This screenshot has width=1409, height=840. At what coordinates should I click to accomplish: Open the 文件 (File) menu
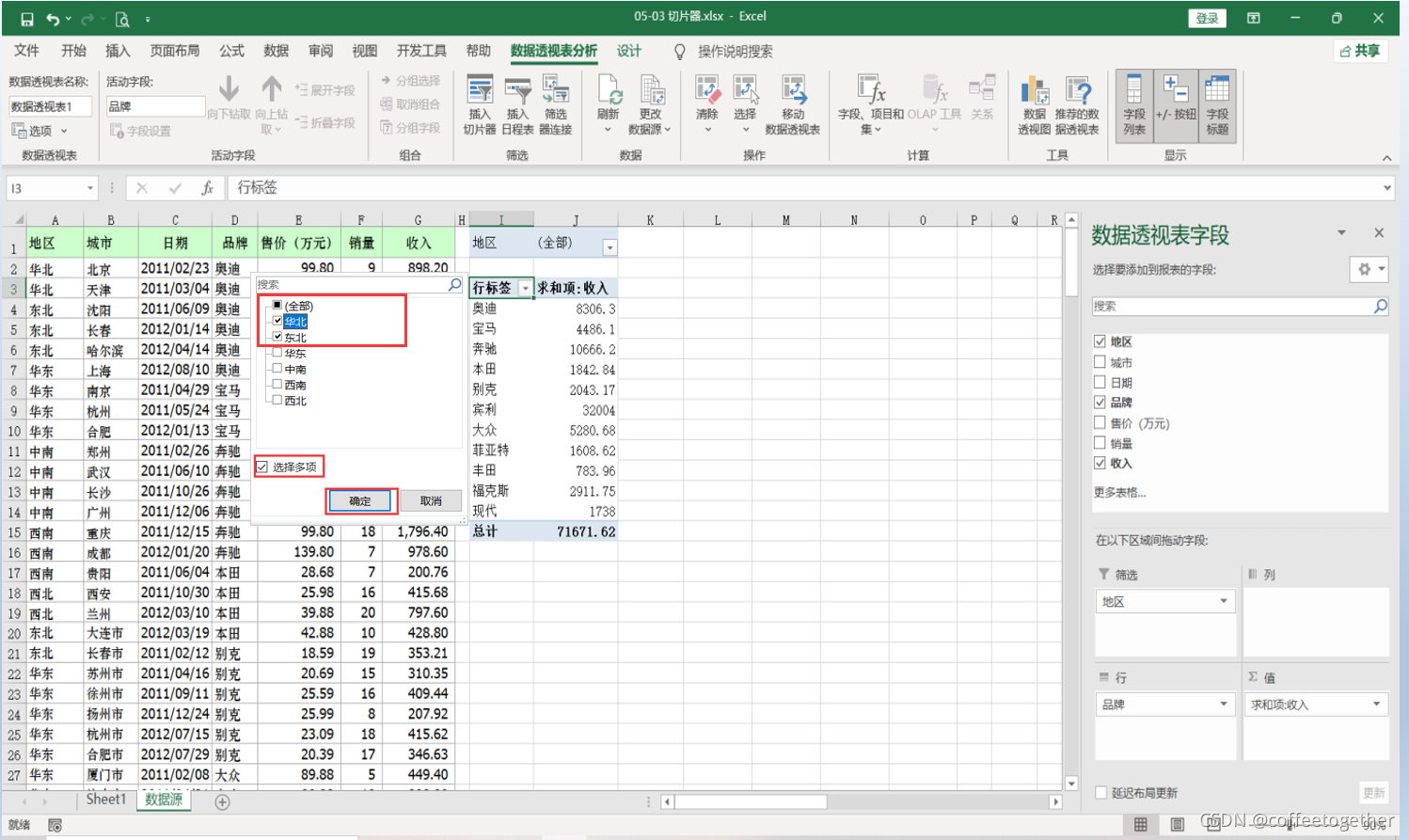pyautogui.click(x=26, y=51)
